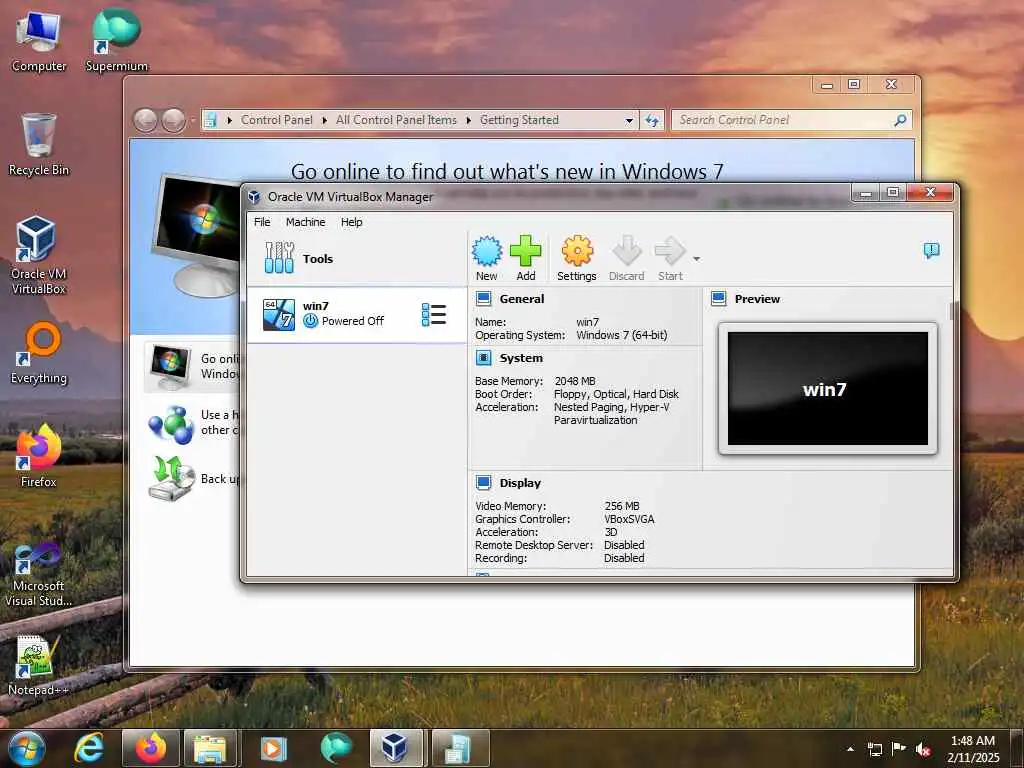
Task: Open the Everything desktop shortcut
Action: click(39, 353)
